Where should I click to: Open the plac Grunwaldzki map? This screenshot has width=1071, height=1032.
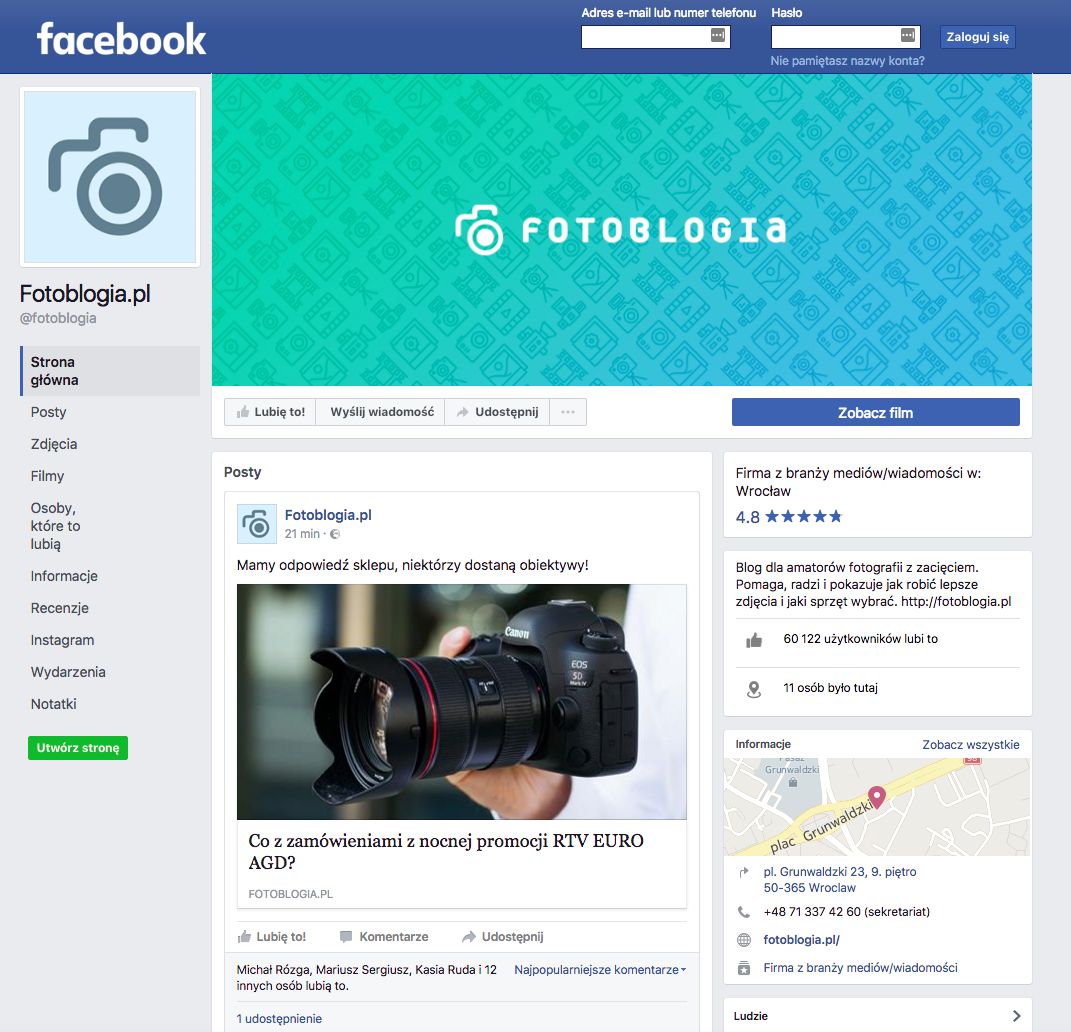pos(877,807)
